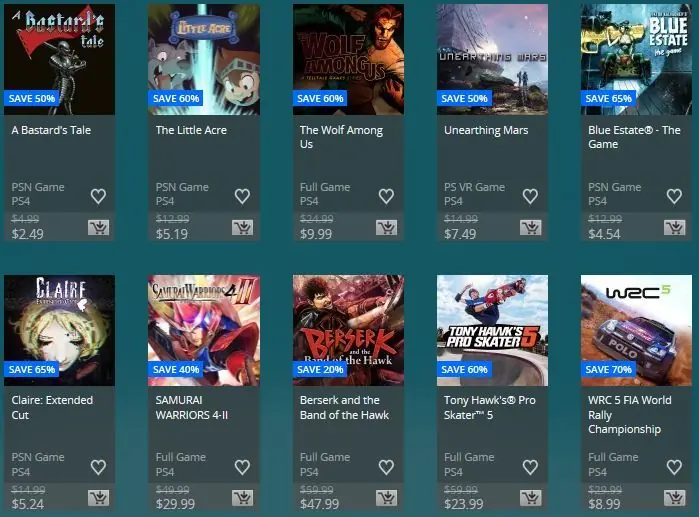
Task: Favorite Berserk and the Band of the Hawk
Action: point(386,467)
